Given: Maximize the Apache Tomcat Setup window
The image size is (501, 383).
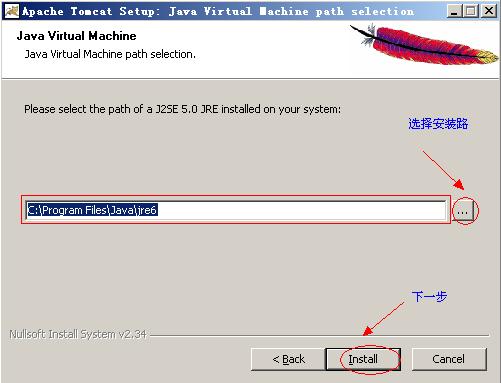Looking at the screenshot, I should 470,11.
